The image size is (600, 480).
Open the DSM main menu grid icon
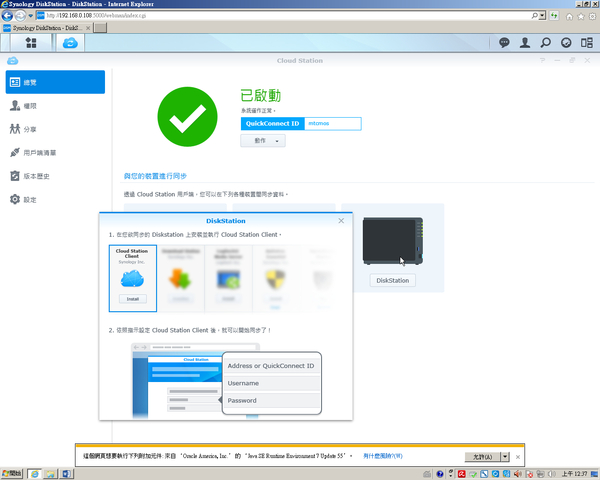pyautogui.click(x=31, y=42)
